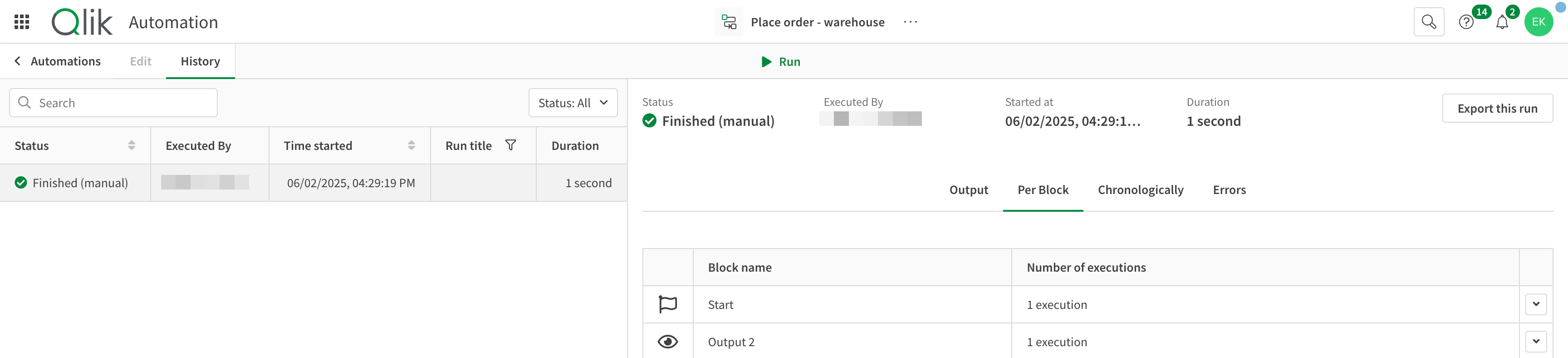Sort runs by Time started
The image size is (1568, 358).
tap(412, 145)
